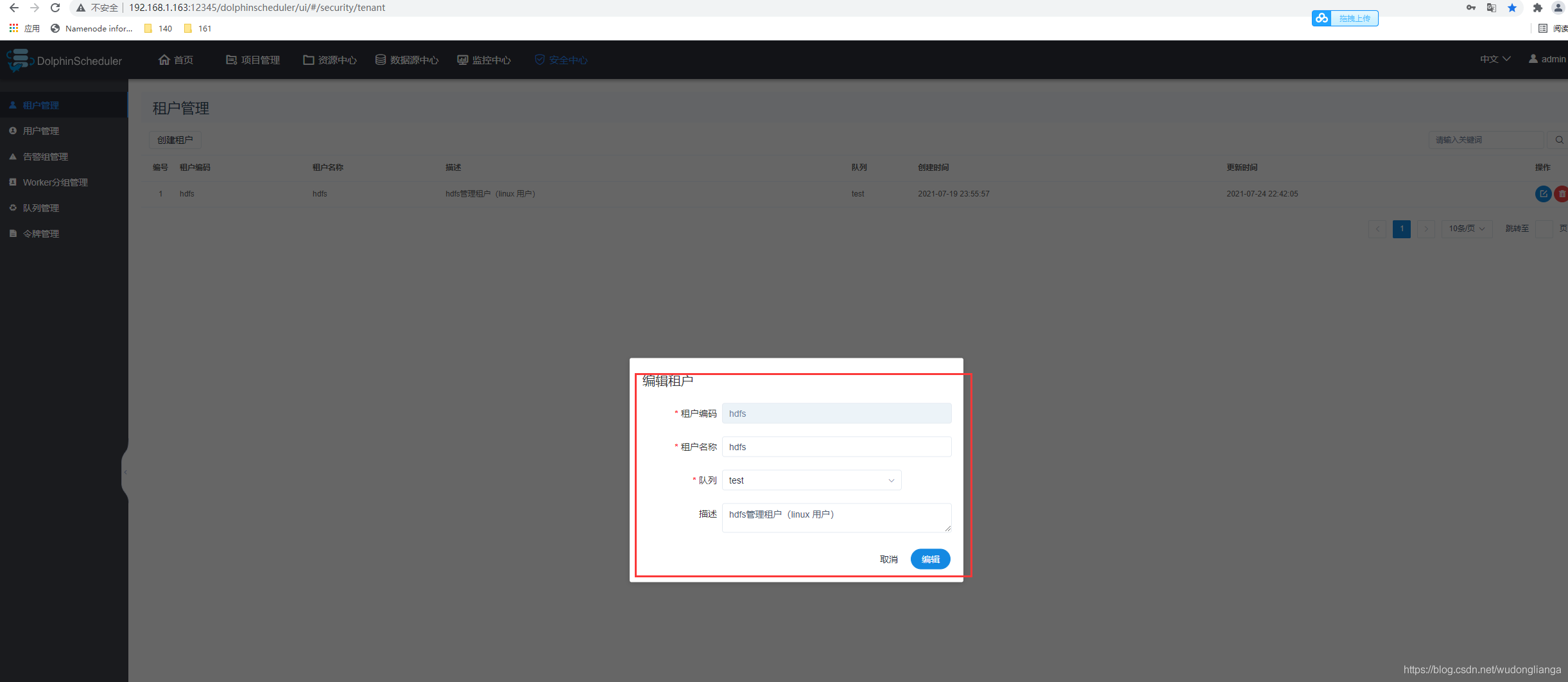Click the search magnifier icon
This screenshot has height=682, width=1568.
pos(1558,140)
